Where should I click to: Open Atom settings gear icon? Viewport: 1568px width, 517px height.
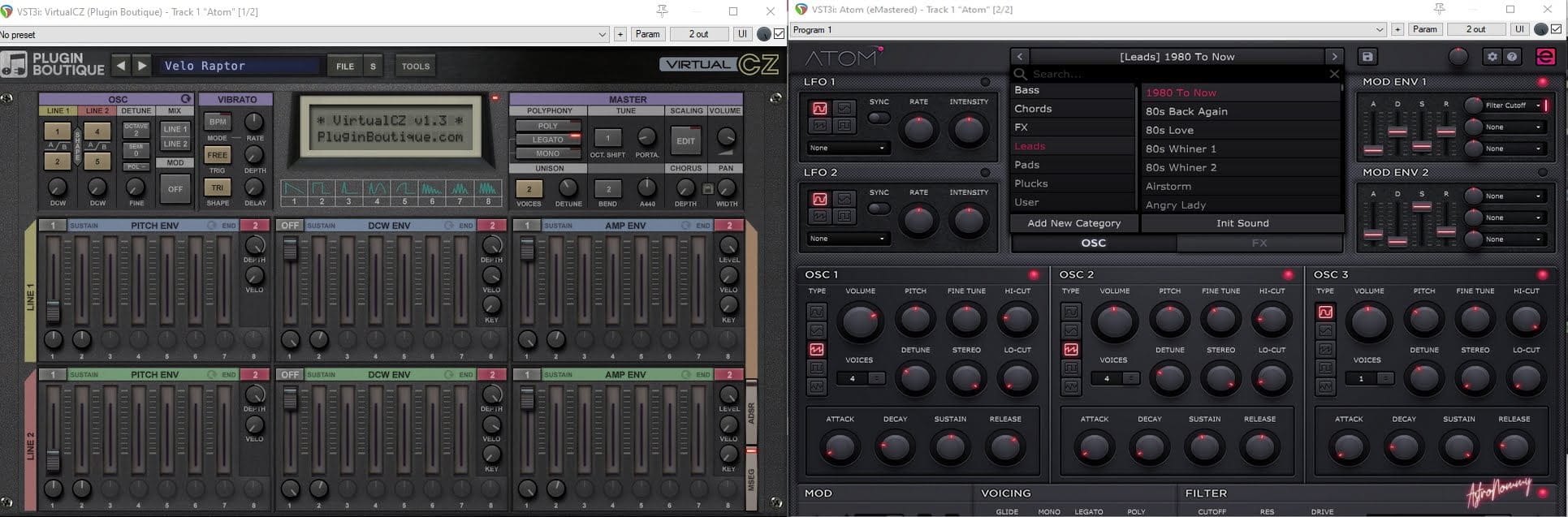point(1492,57)
